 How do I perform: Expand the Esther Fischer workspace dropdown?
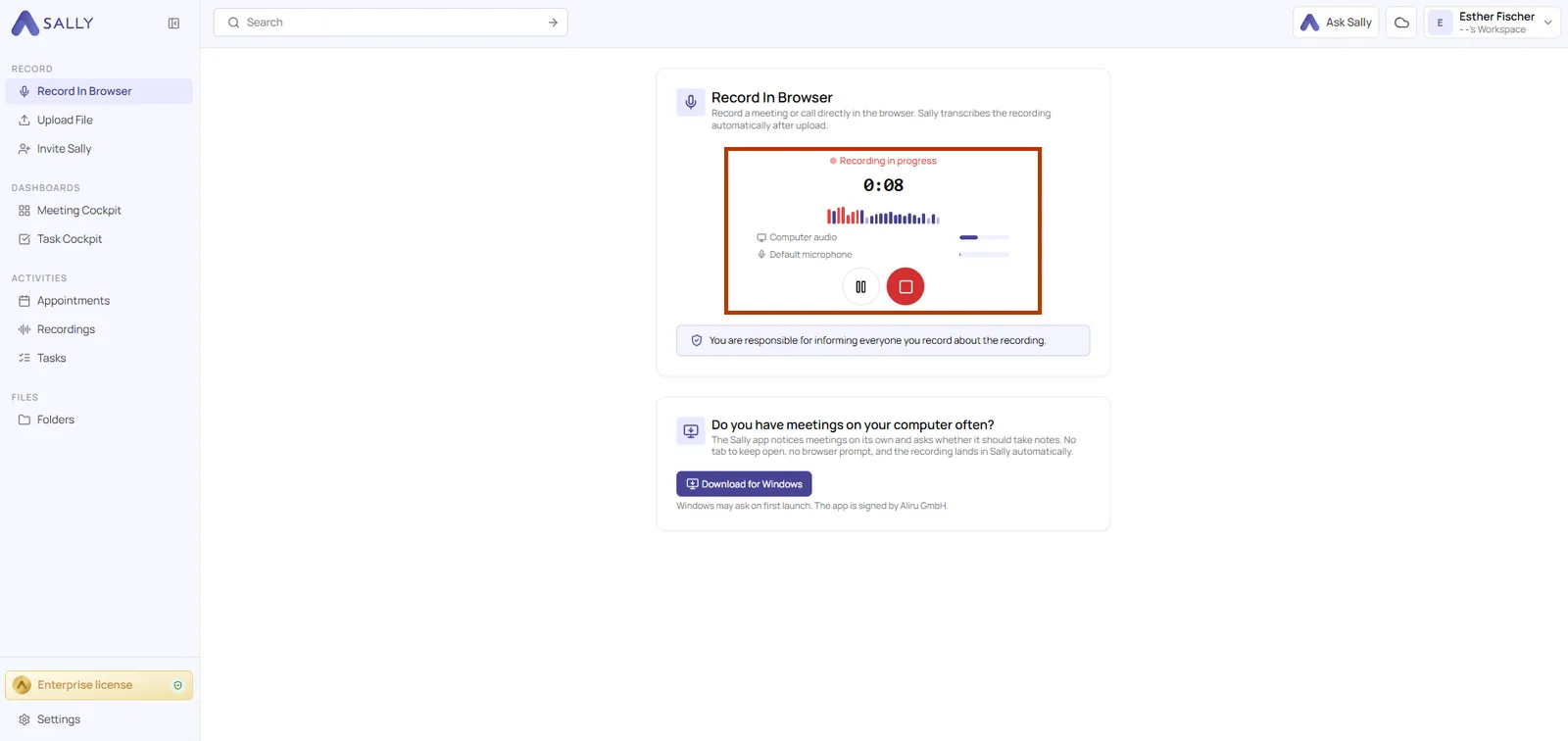[1493, 23]
